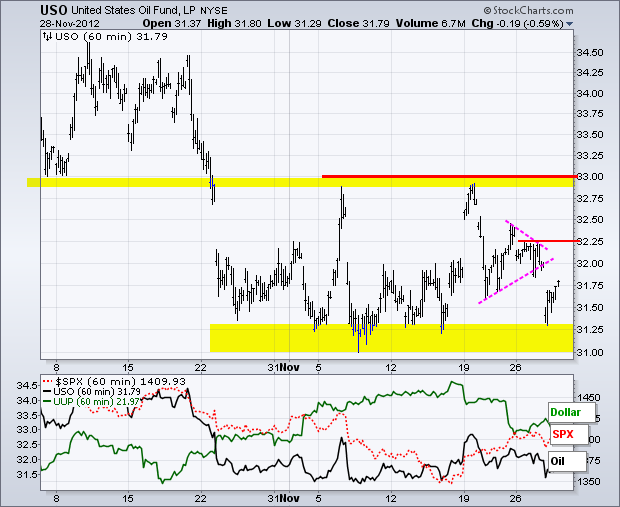Click the Dollar label box
Viewport: 620px width, 507px height.
(572, 412)
